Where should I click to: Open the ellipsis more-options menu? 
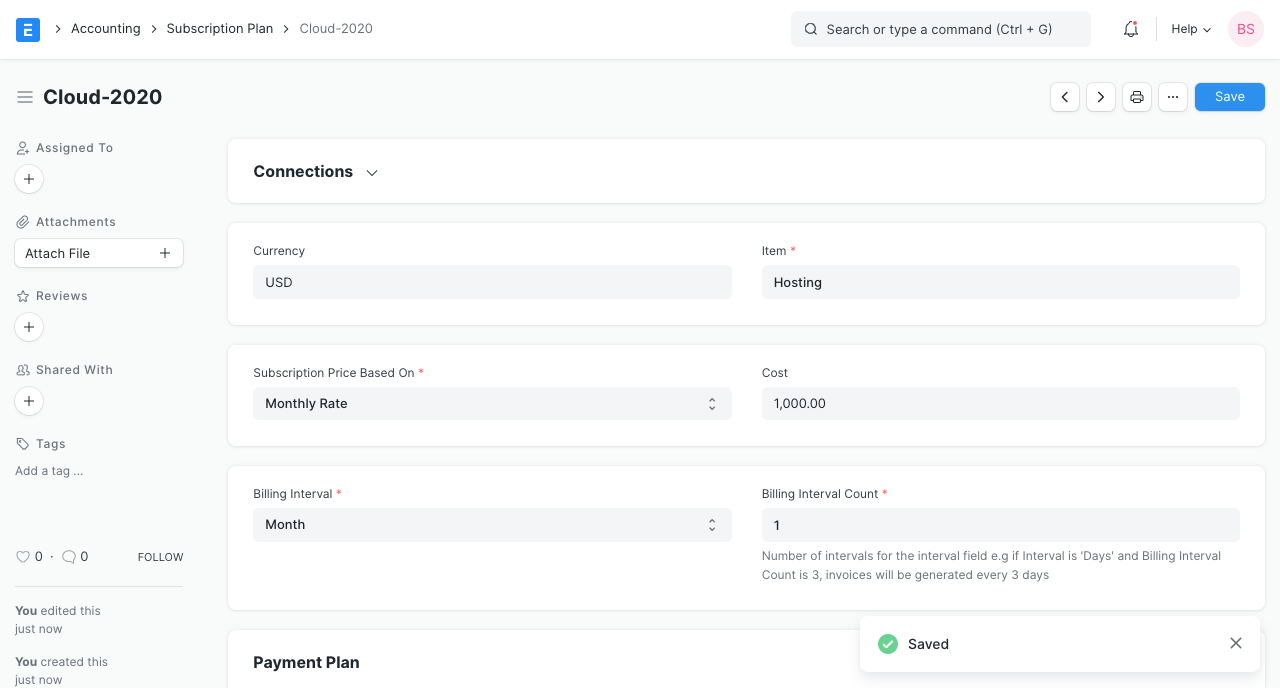tap(1172, 96)
